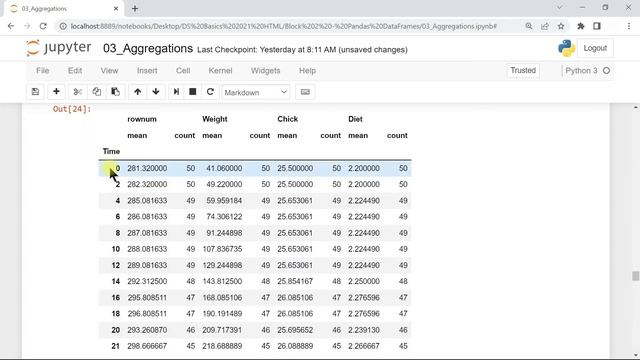Select the 03_Aggregations browser tab
This screenshot has width=640, height=360.
pos(64,9)
